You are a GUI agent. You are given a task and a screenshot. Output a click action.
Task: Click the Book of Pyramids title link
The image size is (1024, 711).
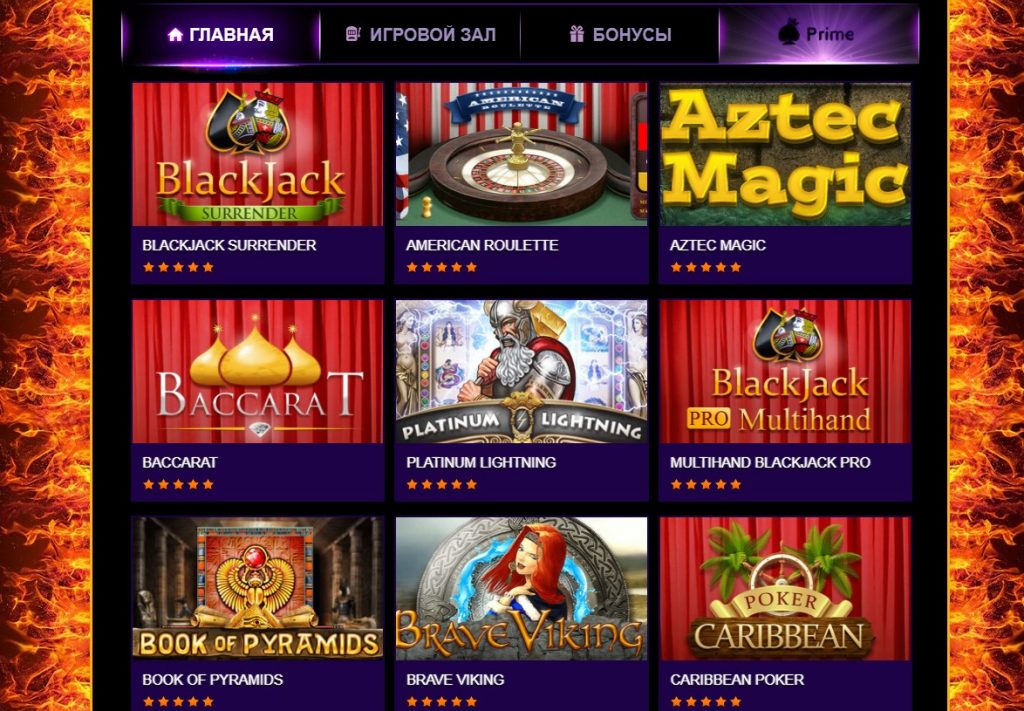[x=213, y=680]
